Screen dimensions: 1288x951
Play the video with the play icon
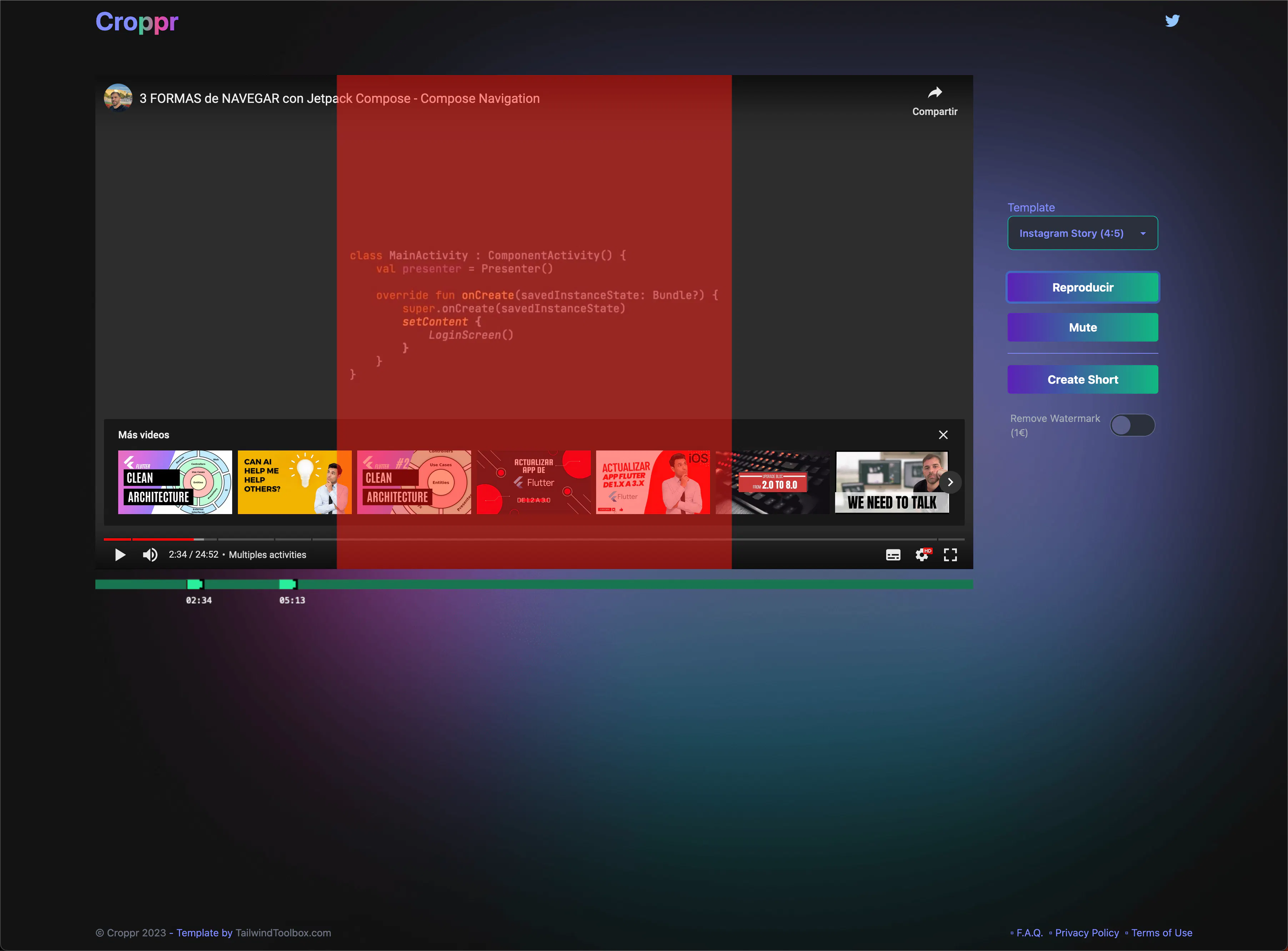pos(120,554)
